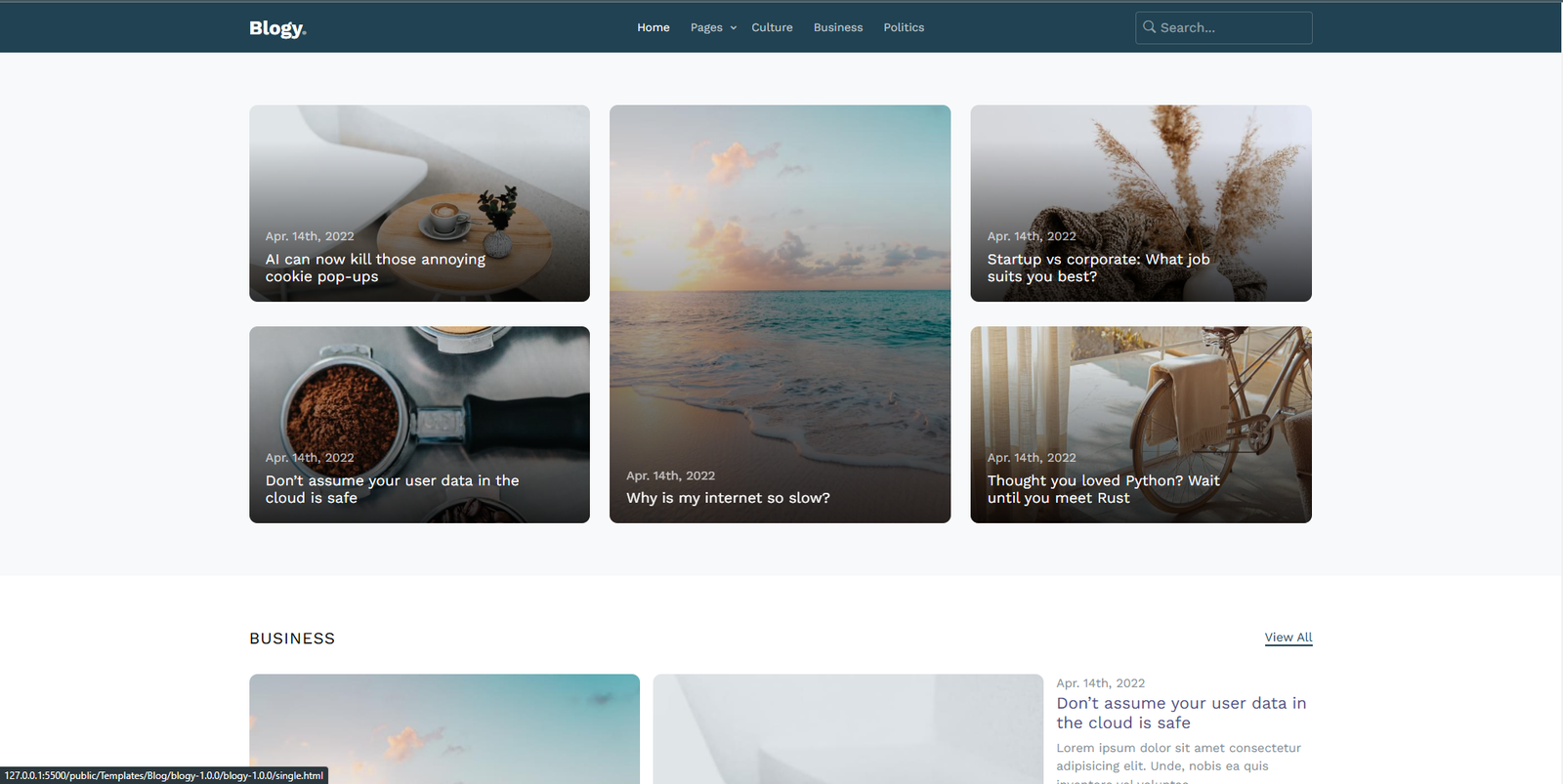Go to the Culture menu item
Screen dimensions: 1563x784
772,27
